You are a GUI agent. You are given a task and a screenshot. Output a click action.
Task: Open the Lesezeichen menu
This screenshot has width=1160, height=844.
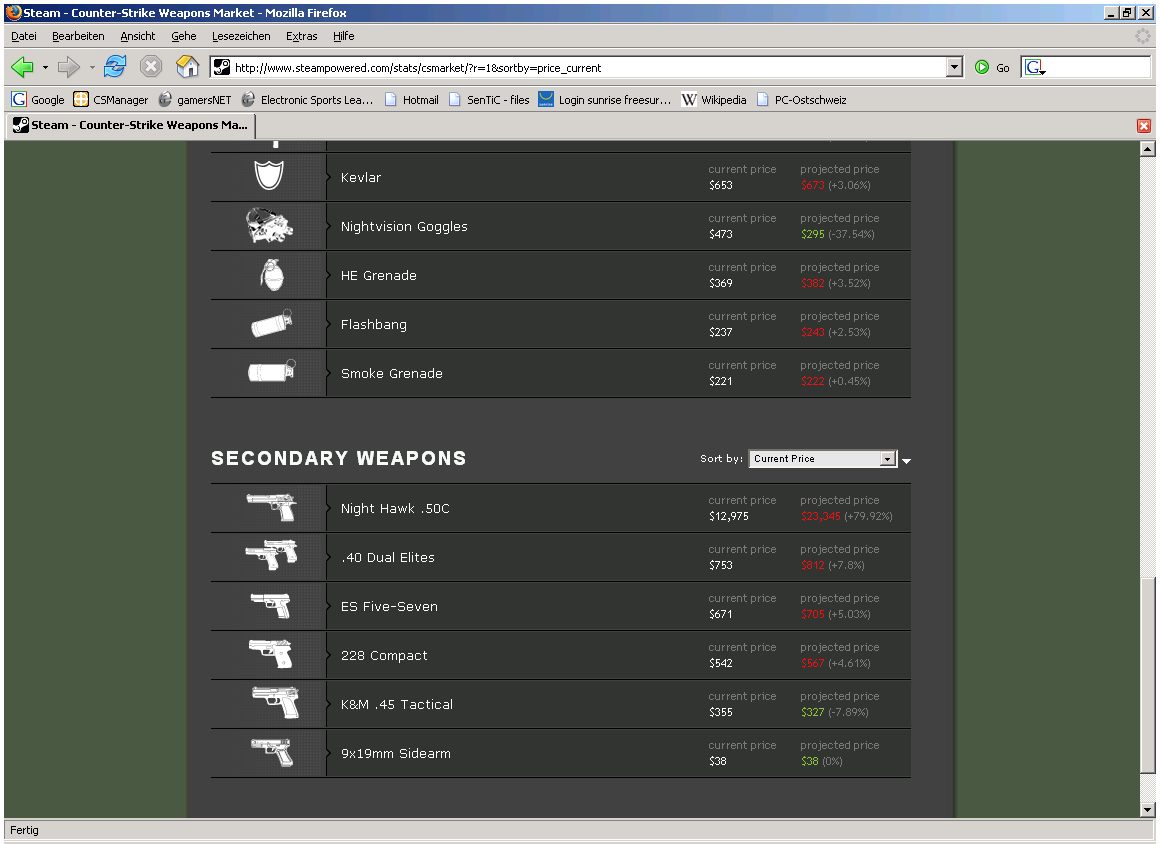click(240, 36)
